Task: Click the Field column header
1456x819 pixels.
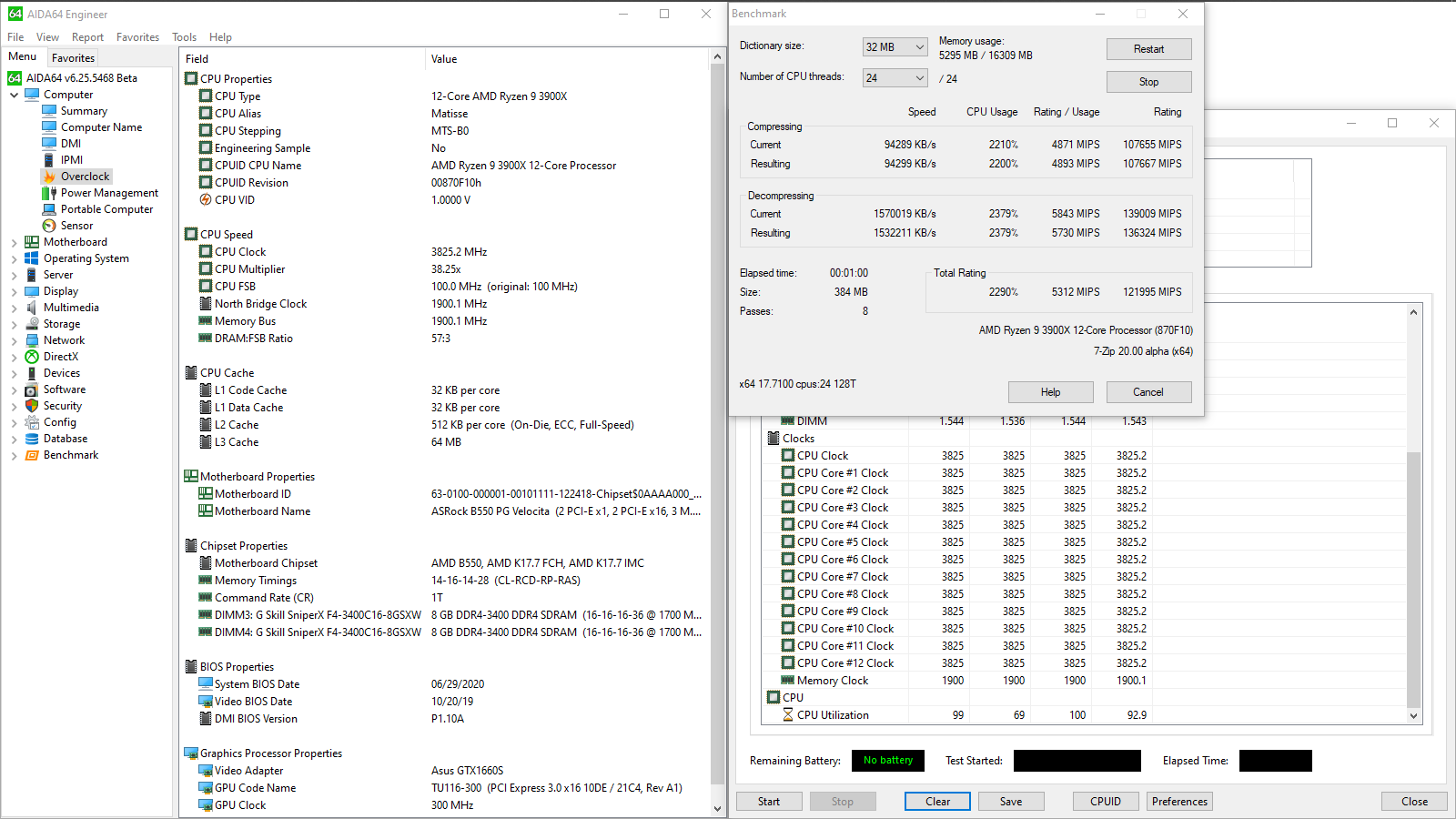Action: point(302,59)
